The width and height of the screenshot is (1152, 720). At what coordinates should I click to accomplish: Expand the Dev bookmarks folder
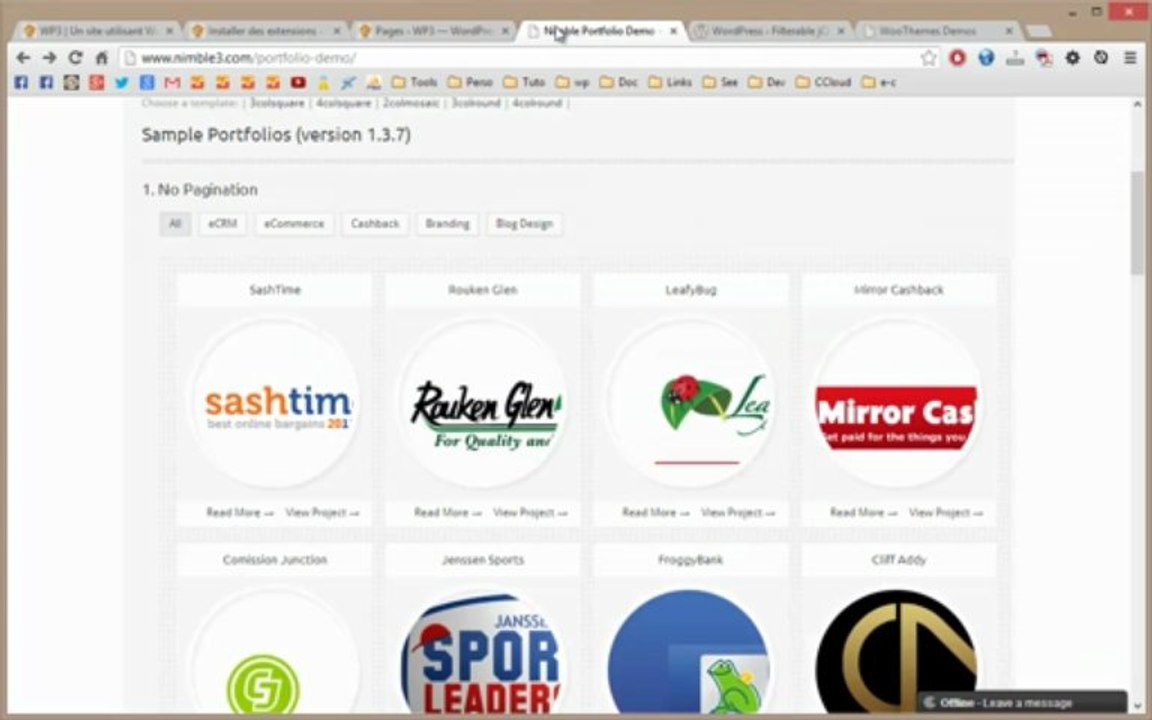767,82
